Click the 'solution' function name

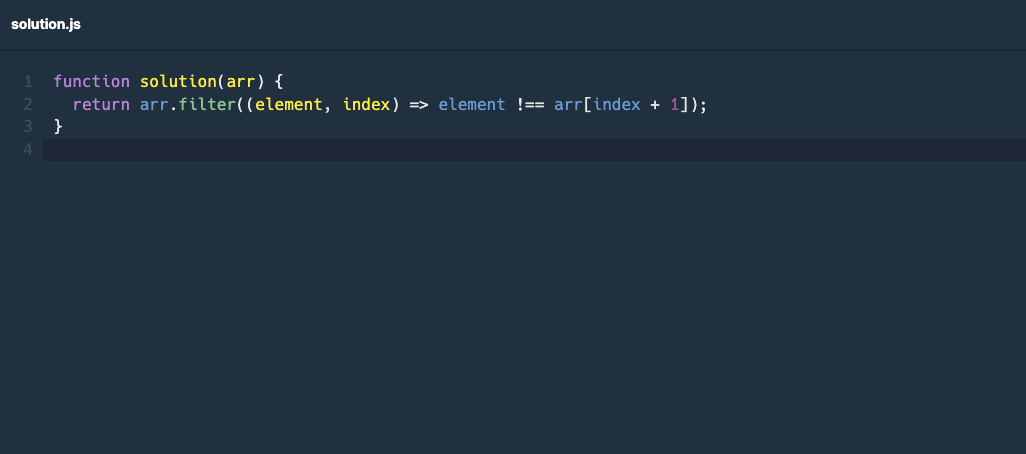point(178,81)
